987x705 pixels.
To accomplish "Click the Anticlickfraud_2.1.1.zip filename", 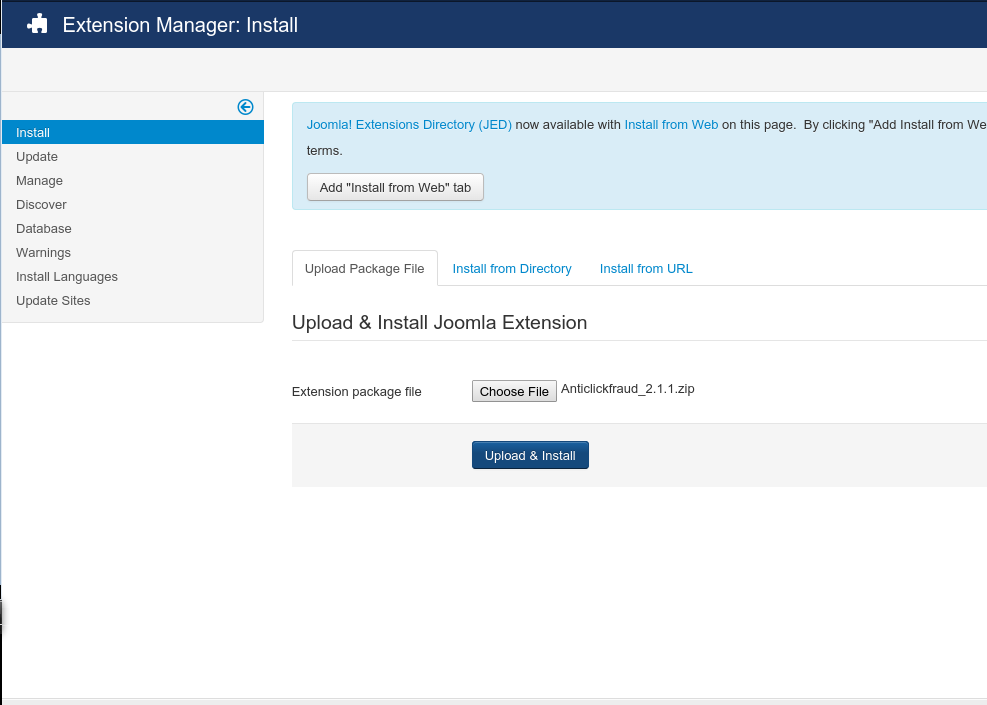I will pos(628,390).
